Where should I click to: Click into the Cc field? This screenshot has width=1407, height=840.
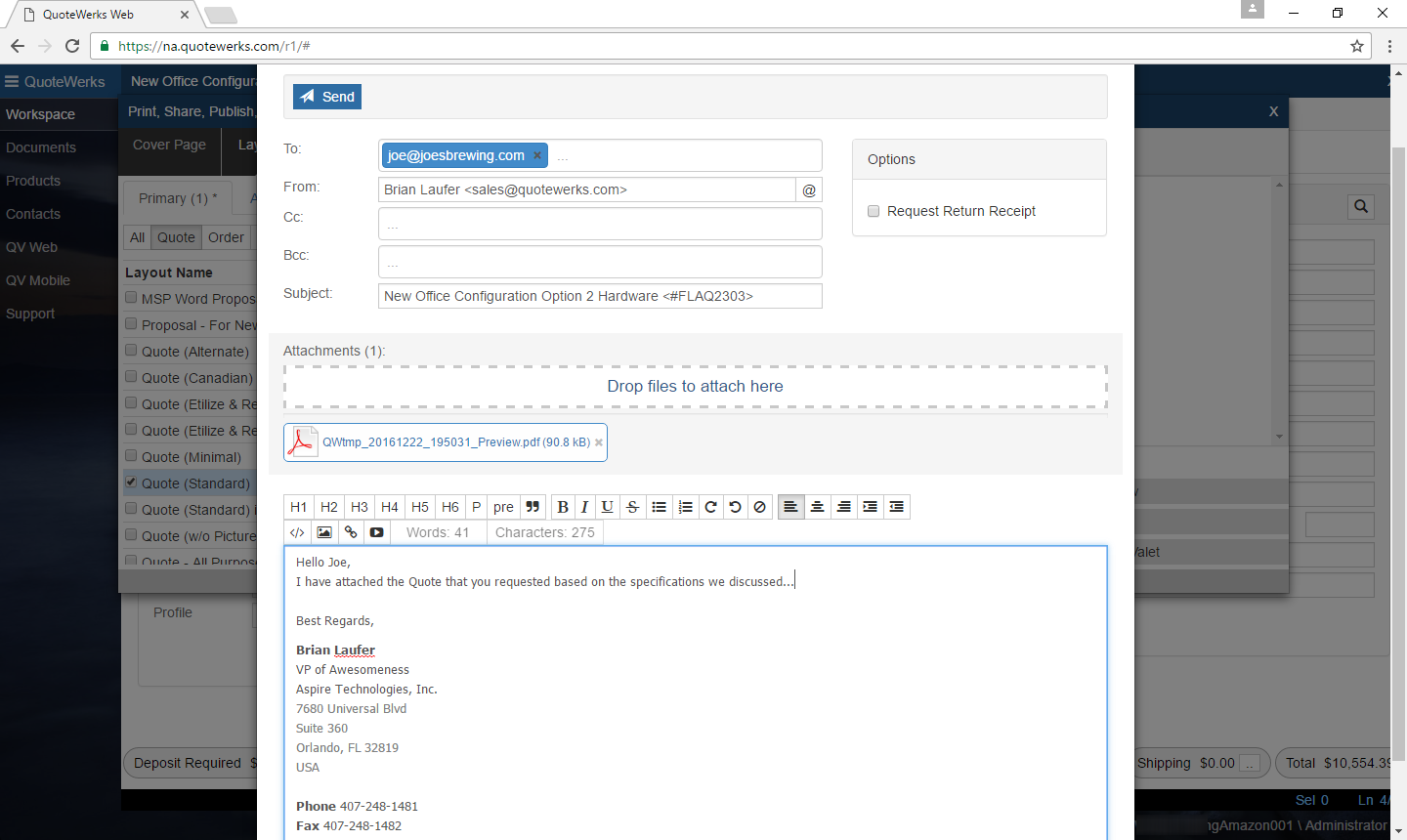600,224
